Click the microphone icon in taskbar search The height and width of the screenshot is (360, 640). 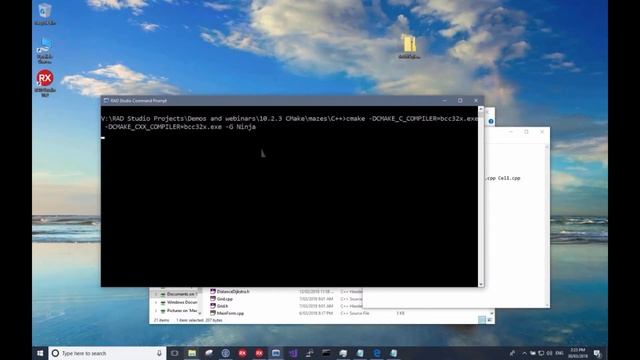click(159, 353)
